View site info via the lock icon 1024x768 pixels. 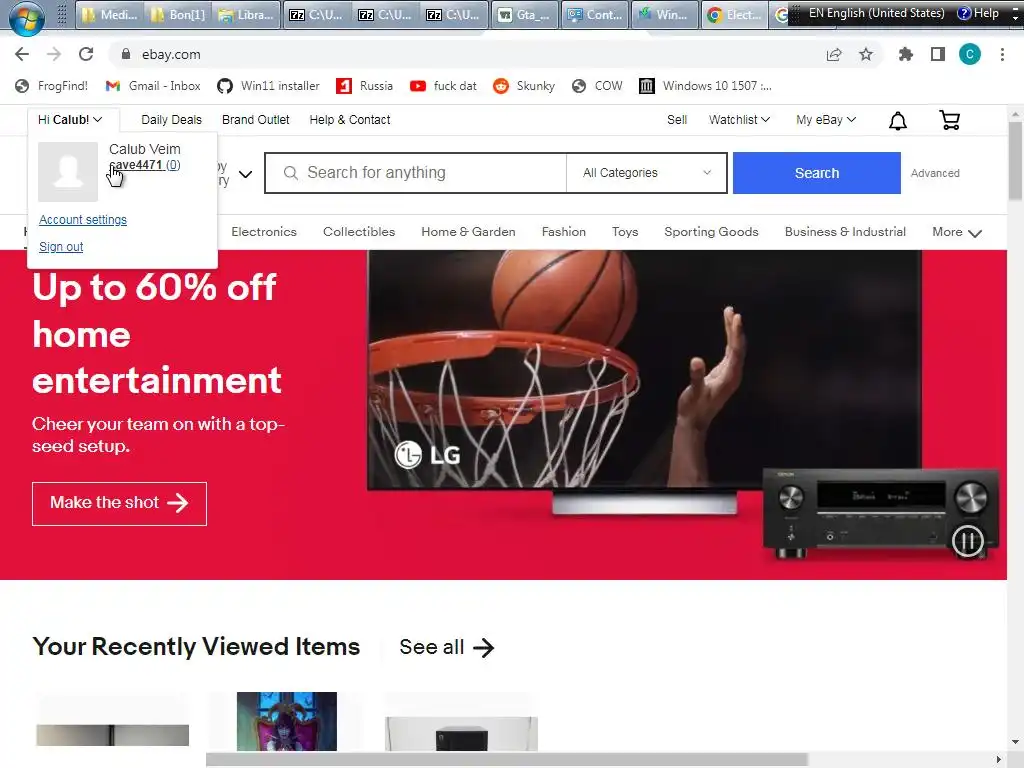click(x=126, y=54)
